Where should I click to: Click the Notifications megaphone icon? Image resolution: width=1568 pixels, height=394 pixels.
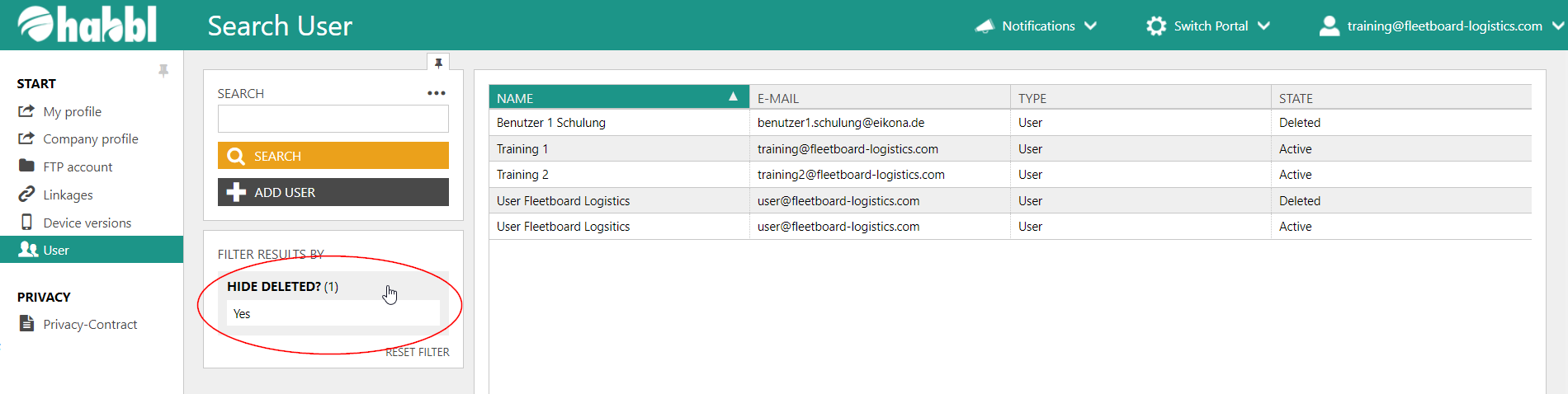click(985, 26)
